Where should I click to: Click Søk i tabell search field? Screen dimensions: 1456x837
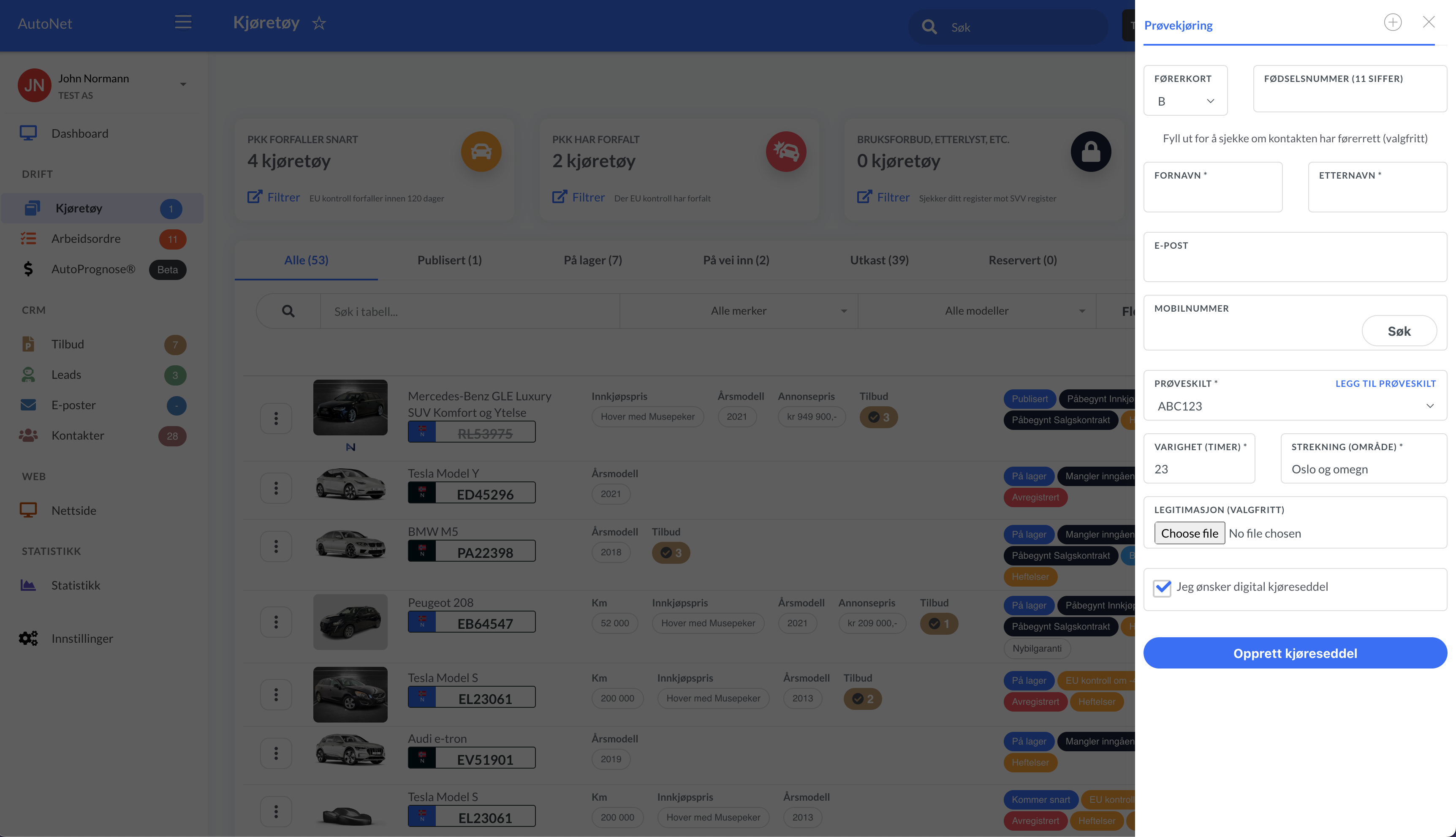[x=470, y=311]
